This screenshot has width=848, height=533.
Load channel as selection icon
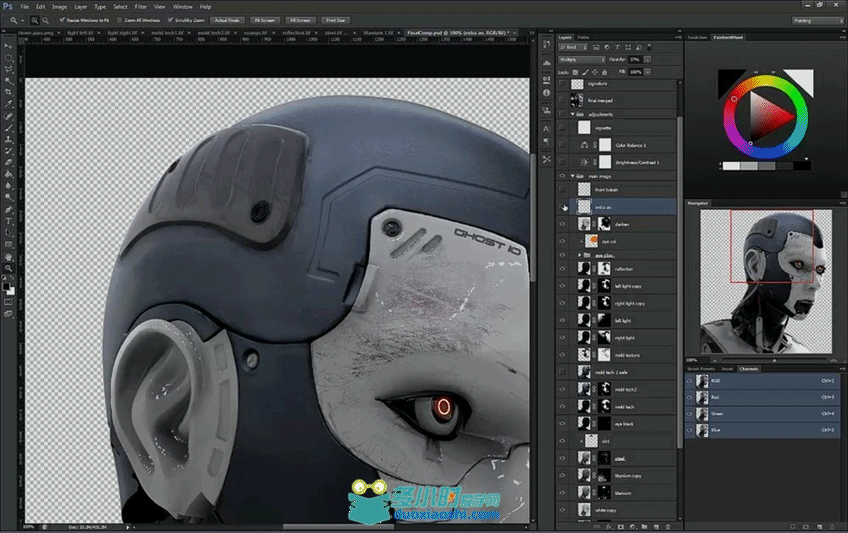coord(792,527)
